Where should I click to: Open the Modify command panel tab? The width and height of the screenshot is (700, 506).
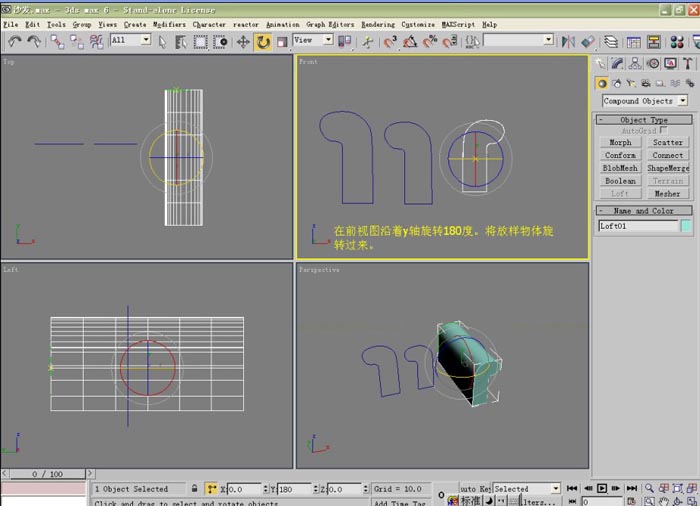(x=617, y=63)
